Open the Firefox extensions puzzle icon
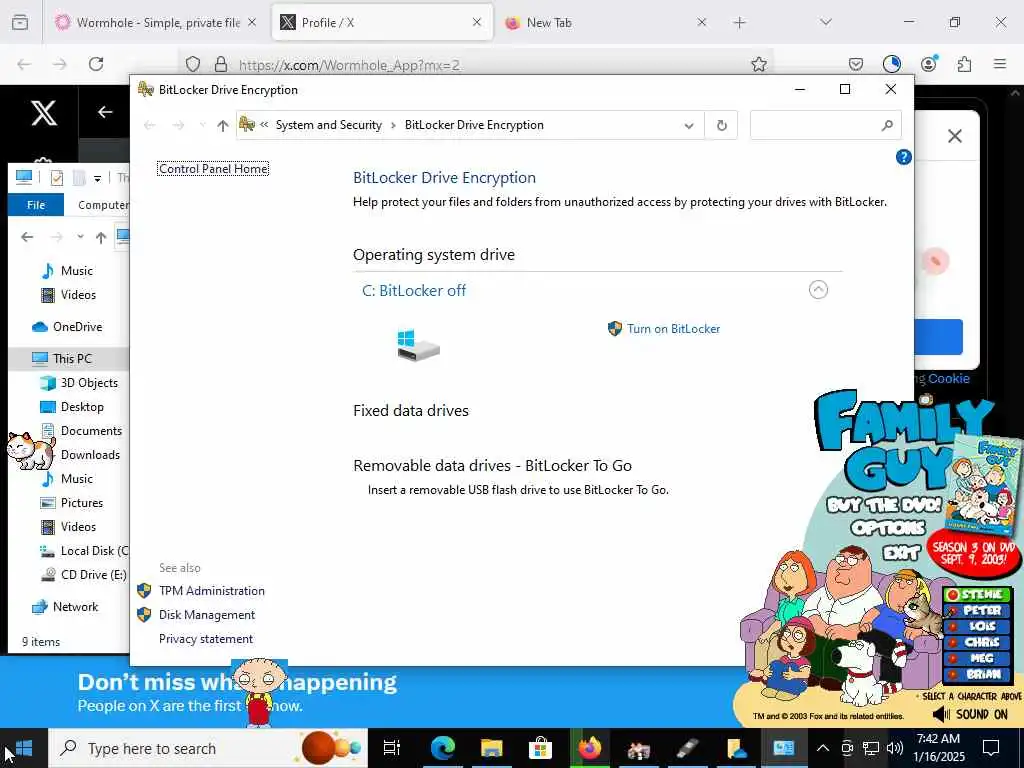Image resolution: width=1024 pixels, height=768 pixels. tap(964, 64)
